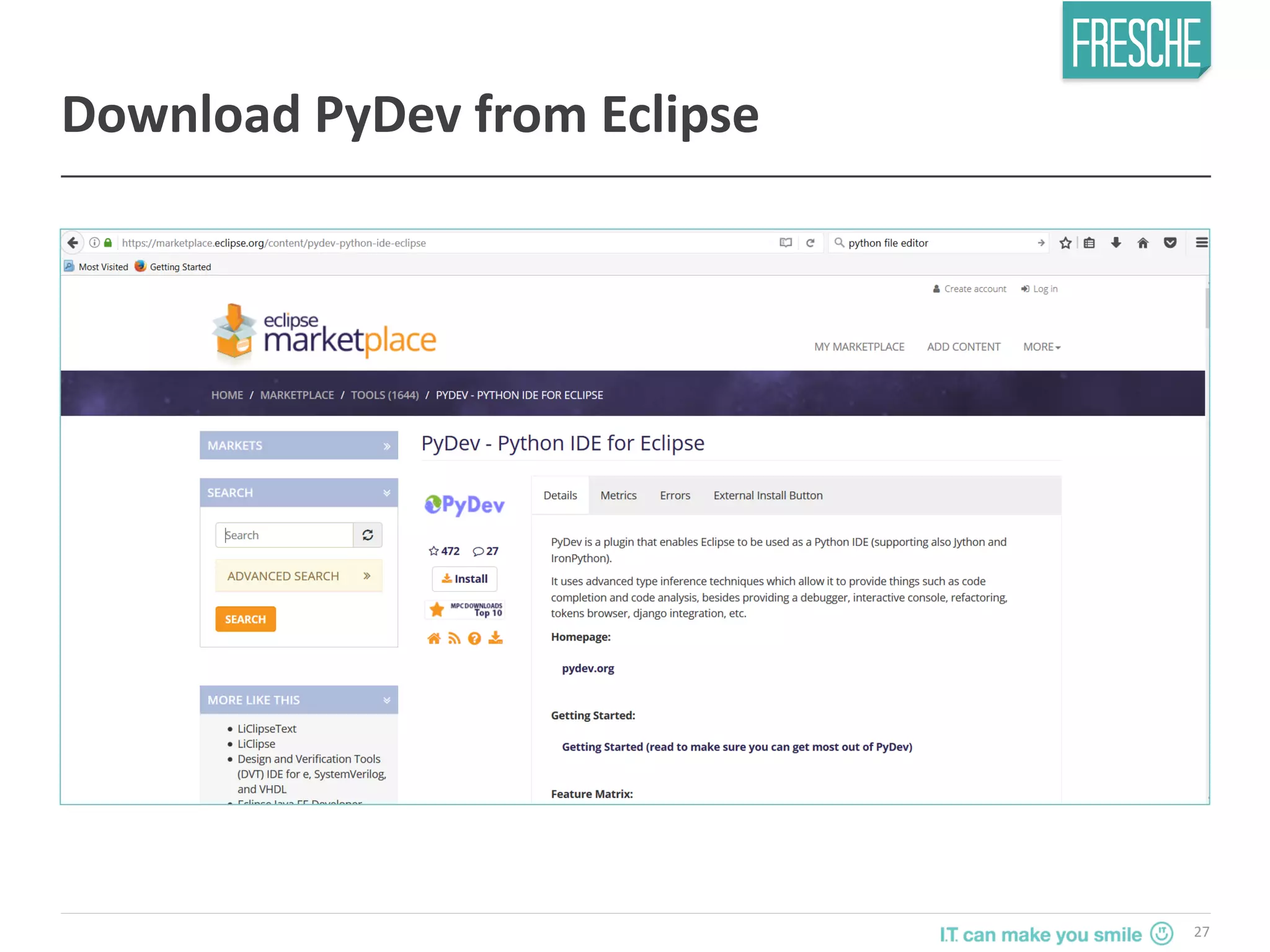This screenshot has height=952, width=1270.
Task: Bookmark this page with the star icon
Action: [x=1065, y=243]
